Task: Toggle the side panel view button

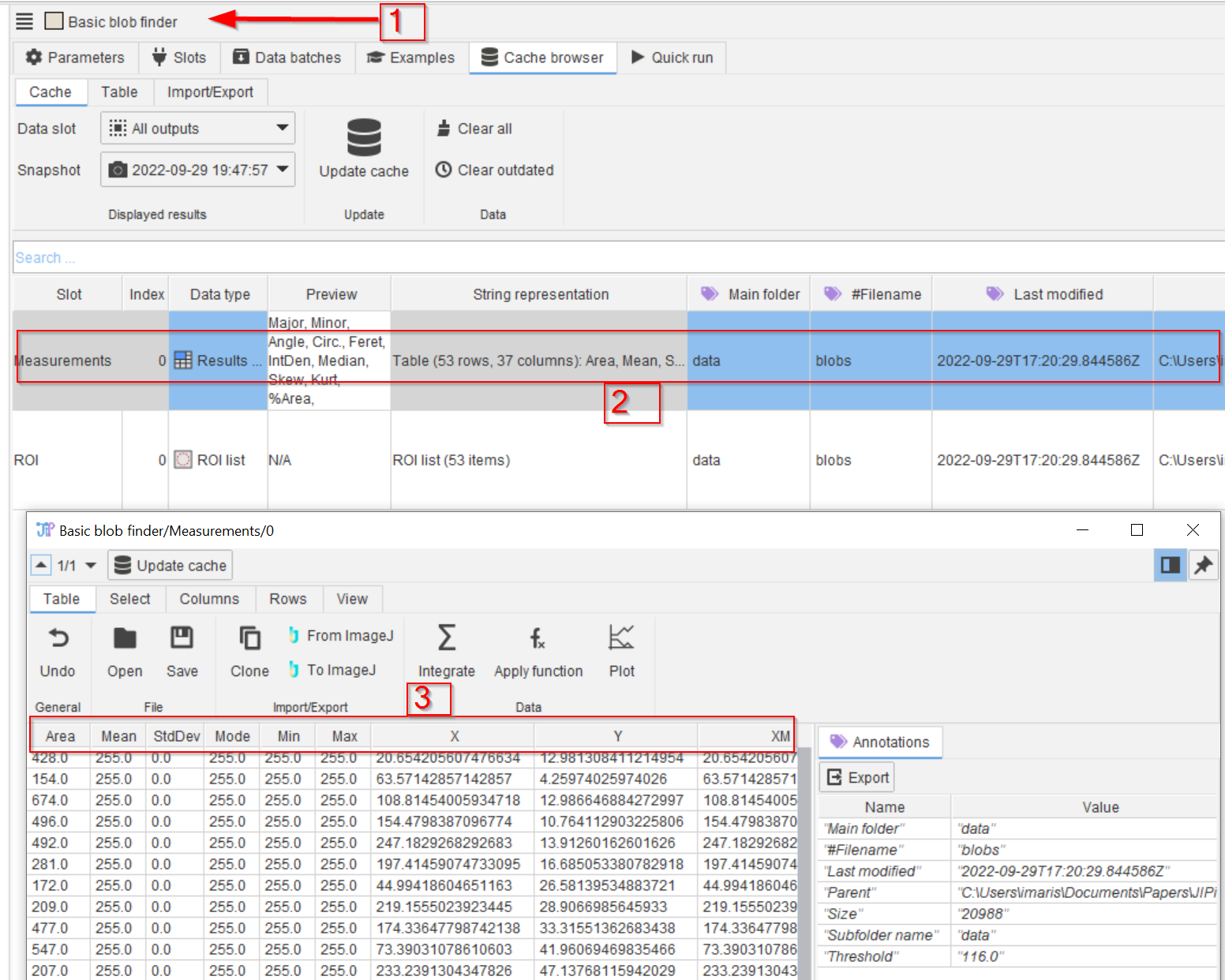Action: pyautogui.click(x=1170, y=565)
